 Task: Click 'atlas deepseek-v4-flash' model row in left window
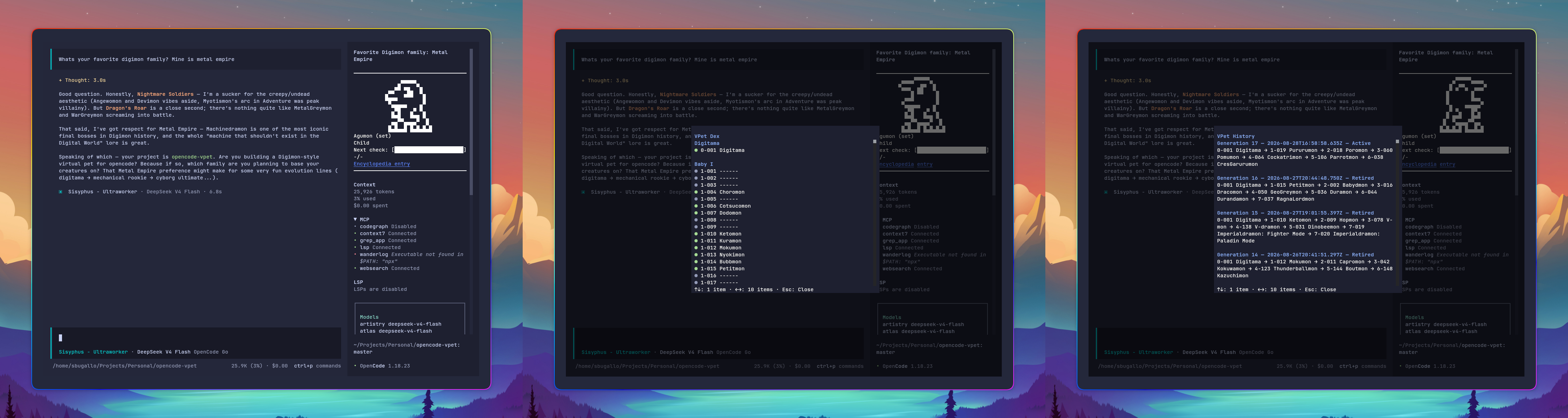395,332
